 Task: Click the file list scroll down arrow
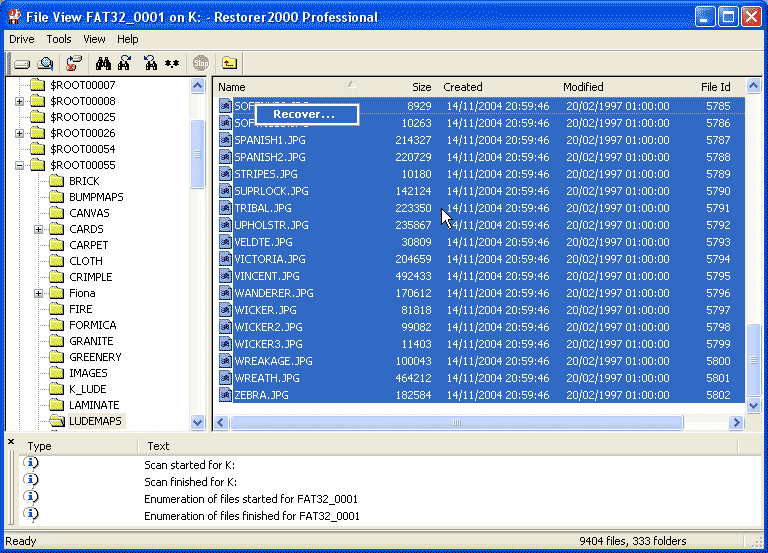(x=753, y=405)
